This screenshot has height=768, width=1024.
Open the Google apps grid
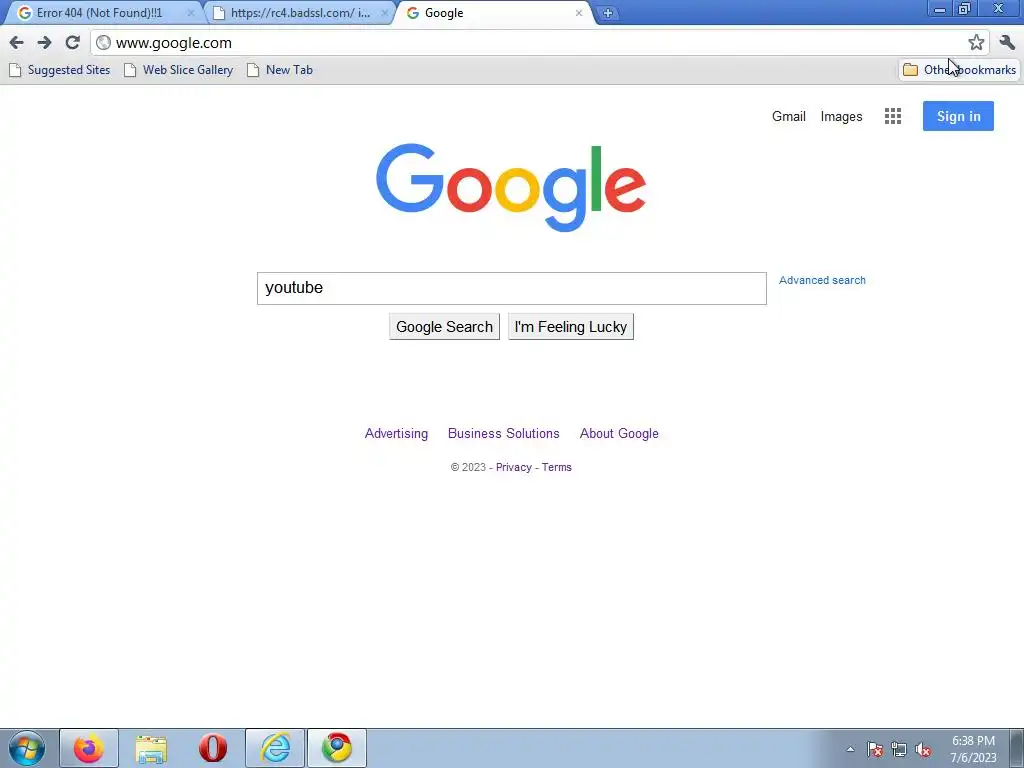(893, 116)
